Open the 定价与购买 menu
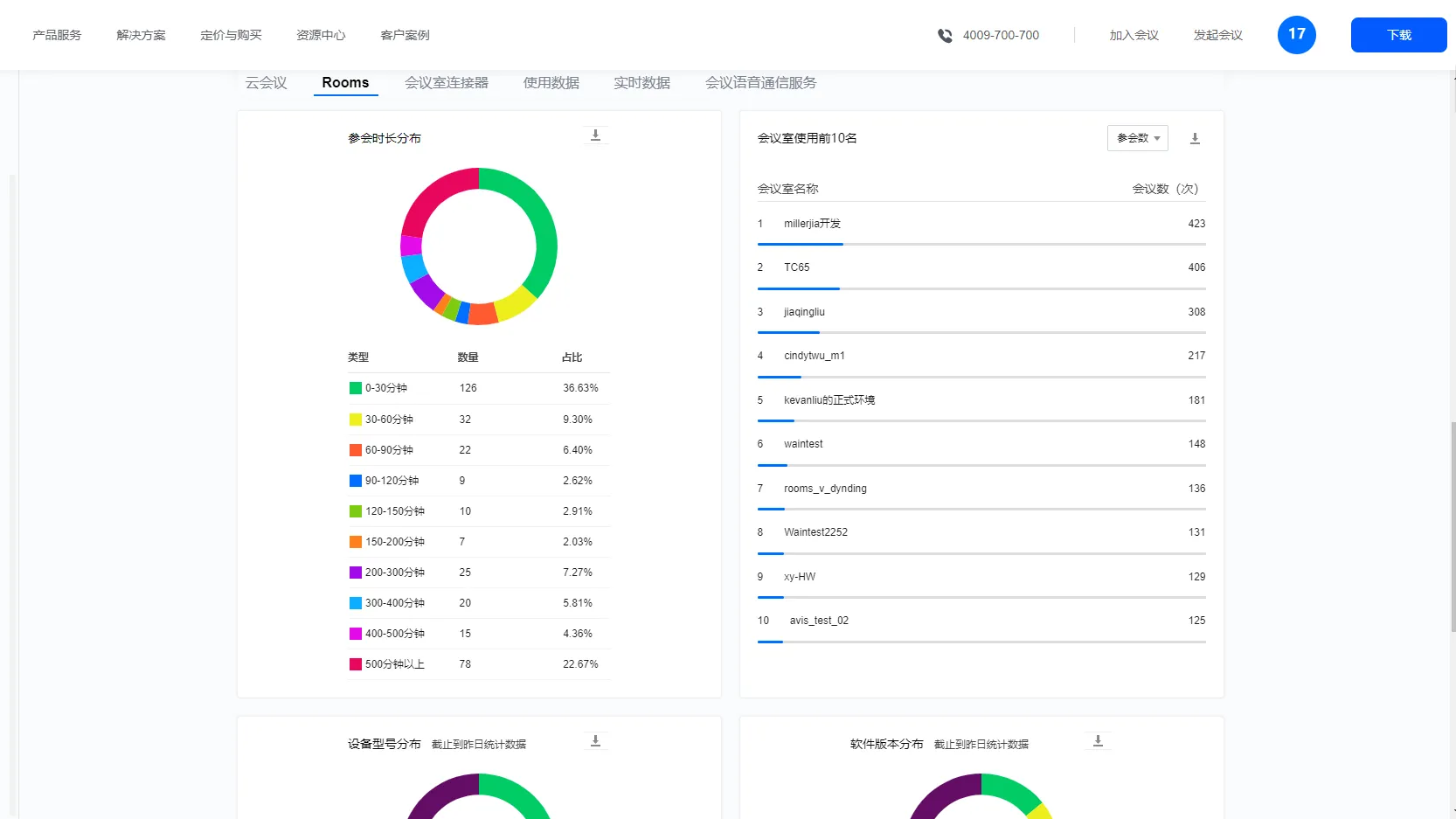The height and width of the screenshot is (819, 1456). point(231,35)
